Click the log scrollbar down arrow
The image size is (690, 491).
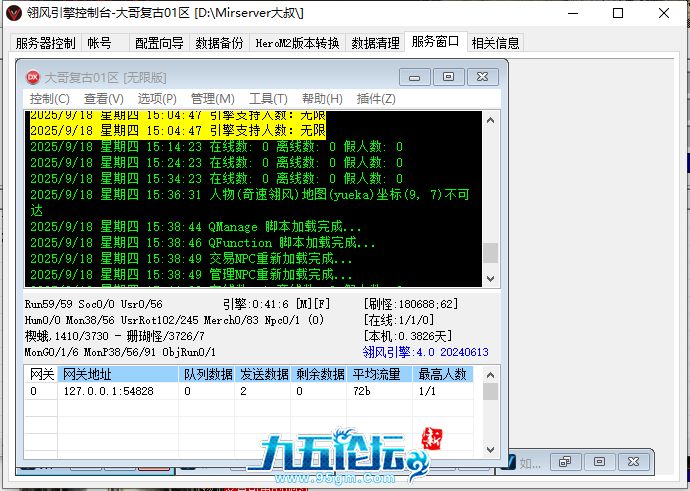491,278
